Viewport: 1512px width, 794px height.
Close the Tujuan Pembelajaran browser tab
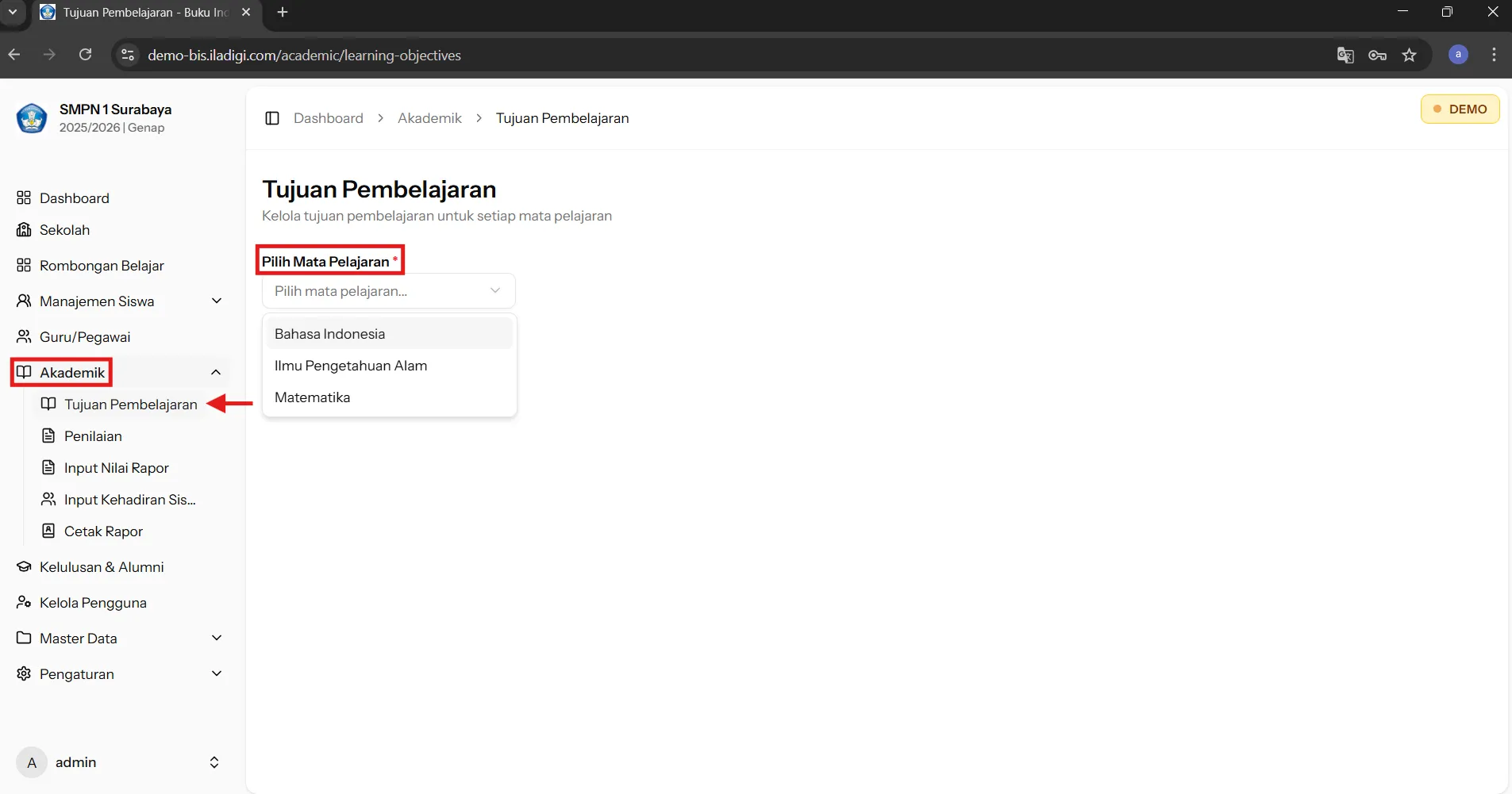pos(246,12)
